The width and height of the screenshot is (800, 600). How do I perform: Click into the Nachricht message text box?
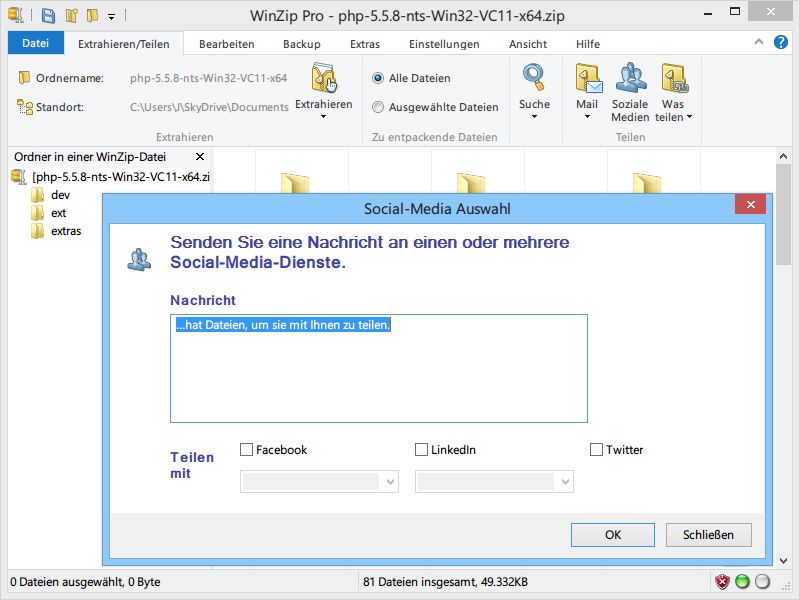click(379, 368)
